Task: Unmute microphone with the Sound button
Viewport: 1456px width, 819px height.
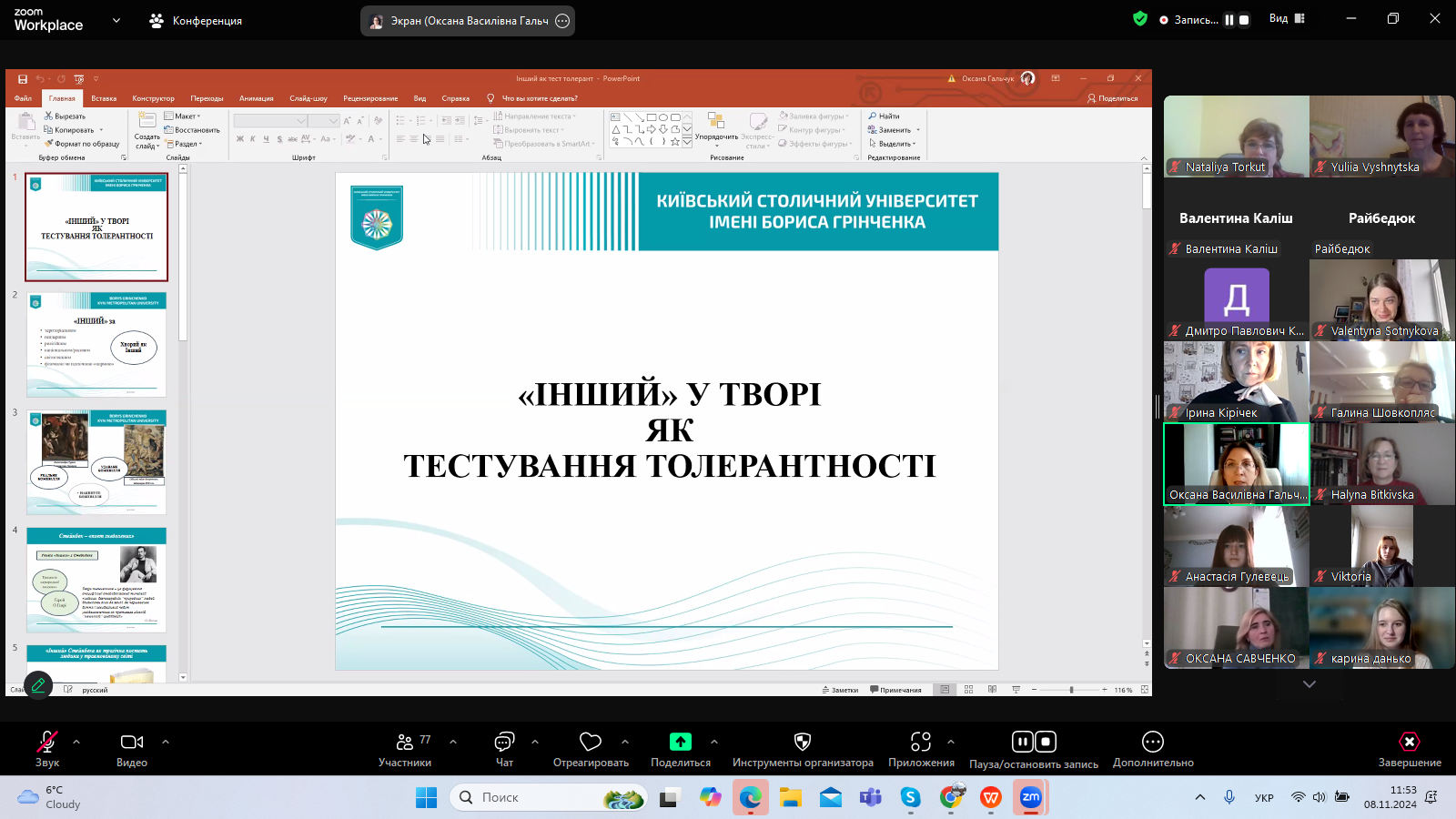Action: [x=47, y=749]
